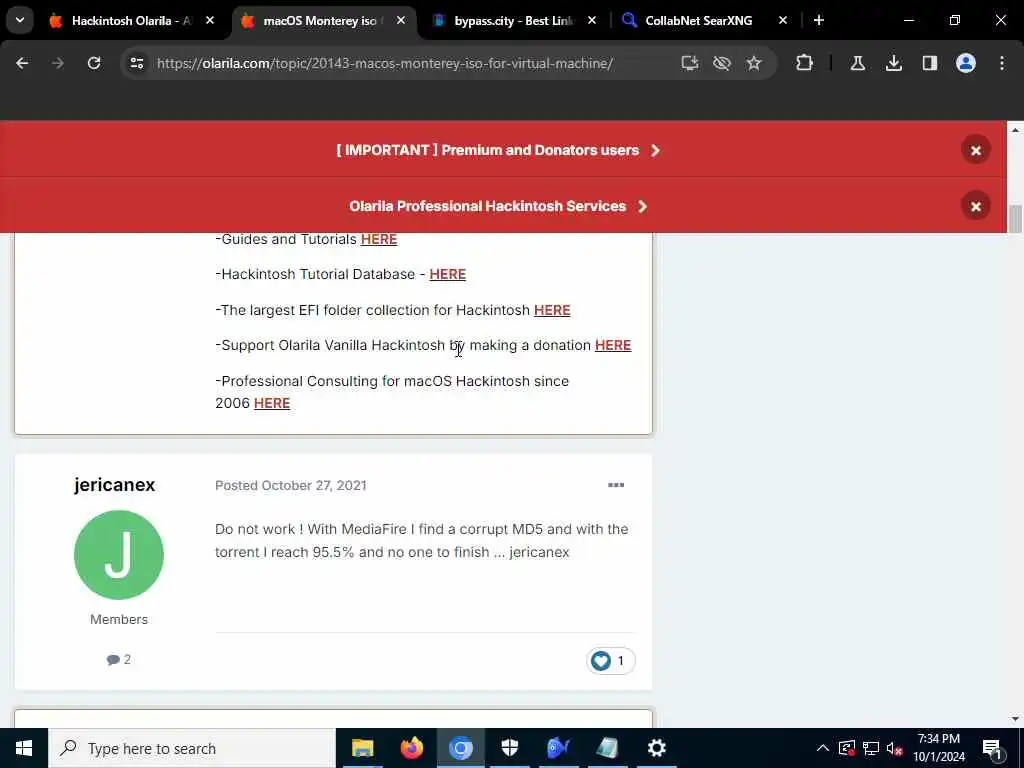View site information icon in address bar

coord(136,63)
